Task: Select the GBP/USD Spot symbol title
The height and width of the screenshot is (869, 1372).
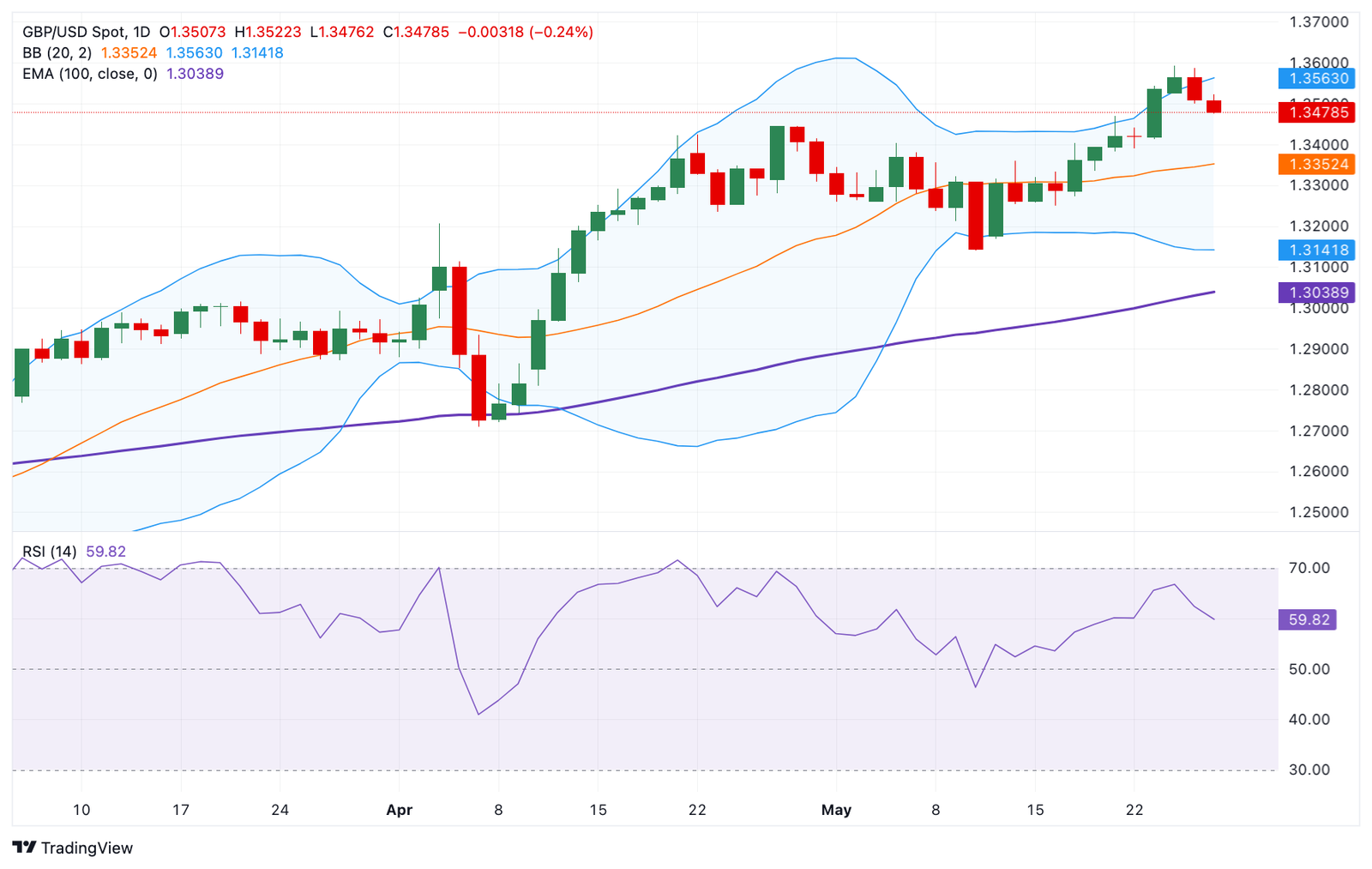Action: [x=73, y=32]
